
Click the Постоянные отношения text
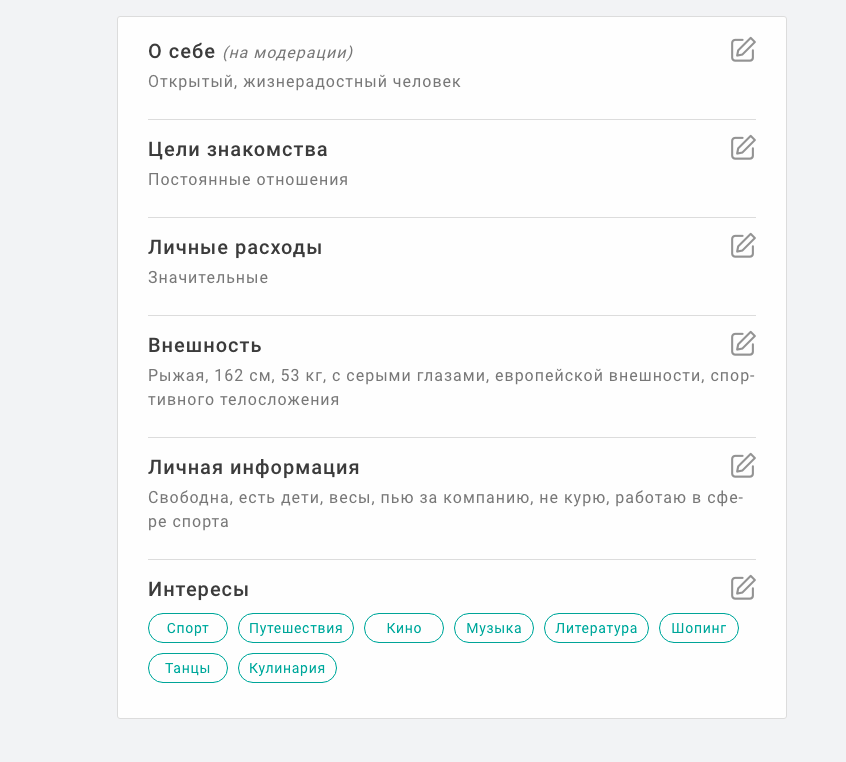[x=248, y=180]
